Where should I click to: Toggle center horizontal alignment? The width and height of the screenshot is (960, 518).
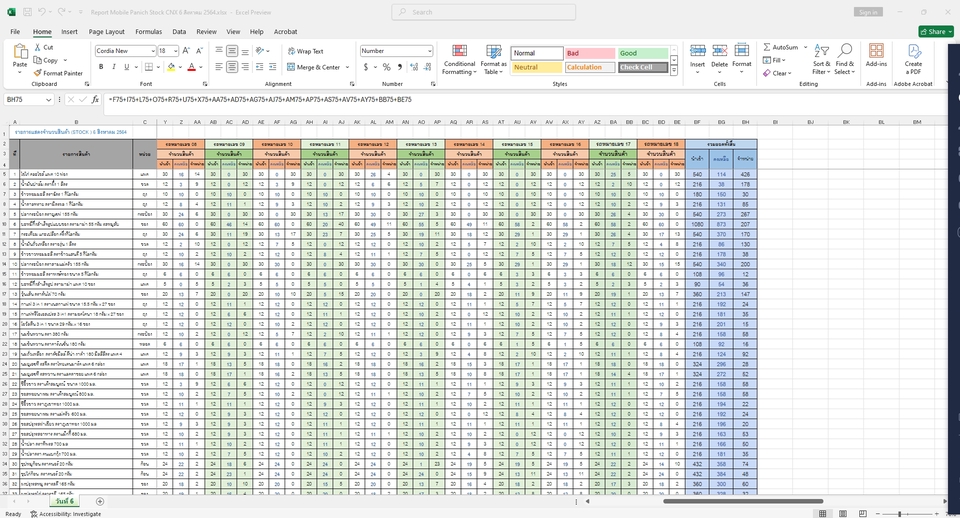click(x=232, y=67)
